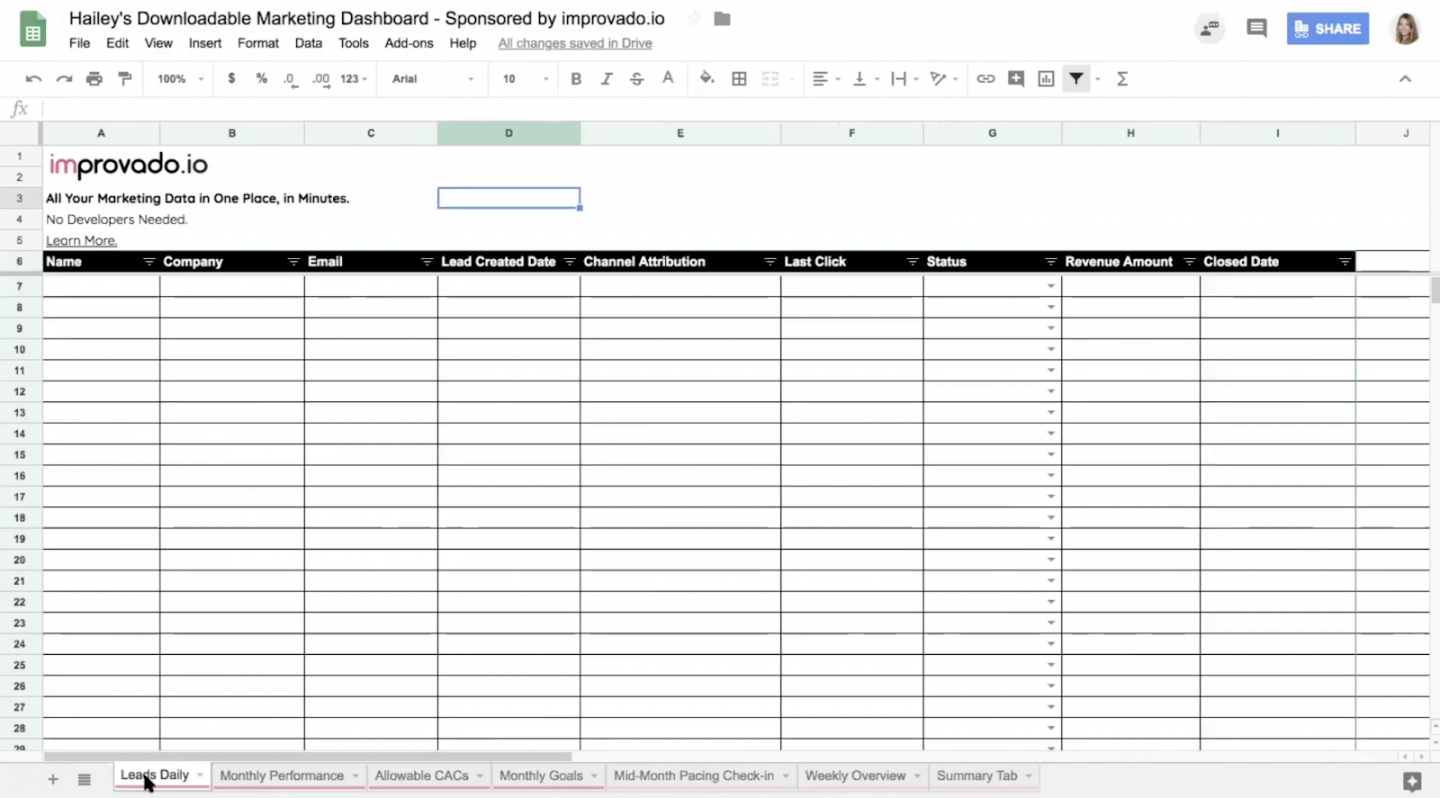Open the Arial font dropdown
This screenshot has height=798, width=1440.
pyautogui.click(x=432, y=79)
